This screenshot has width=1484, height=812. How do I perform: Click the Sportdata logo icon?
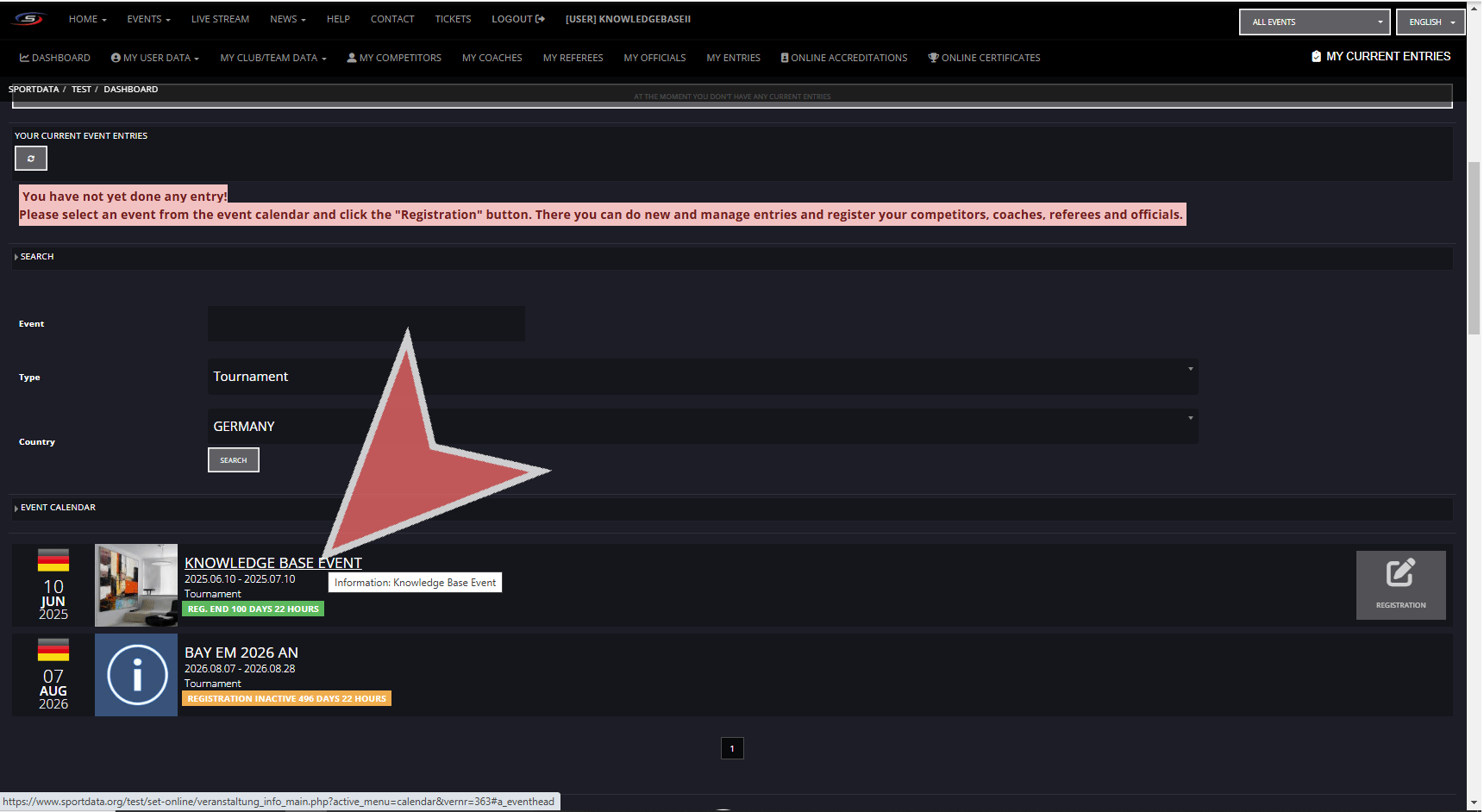coord(28,19)
